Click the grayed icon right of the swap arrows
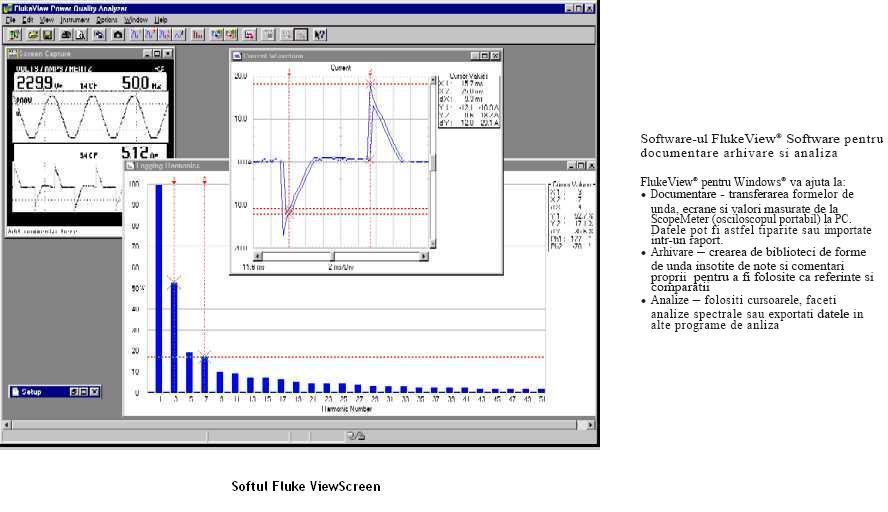The image size is (888, 512). pyautogui.click(x=268, y=35)
